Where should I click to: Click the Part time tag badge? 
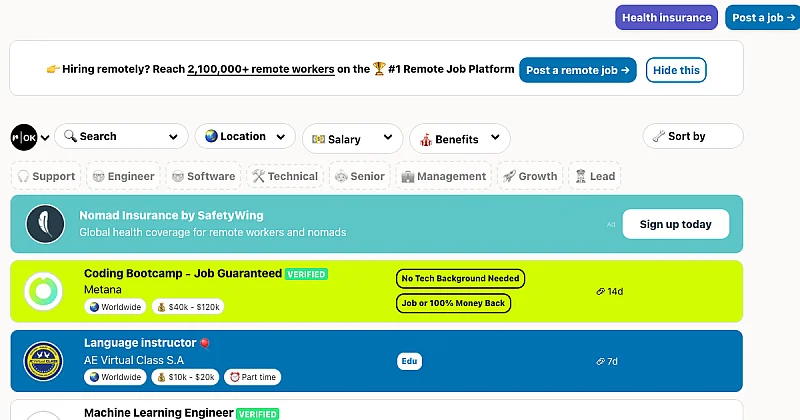252,377
